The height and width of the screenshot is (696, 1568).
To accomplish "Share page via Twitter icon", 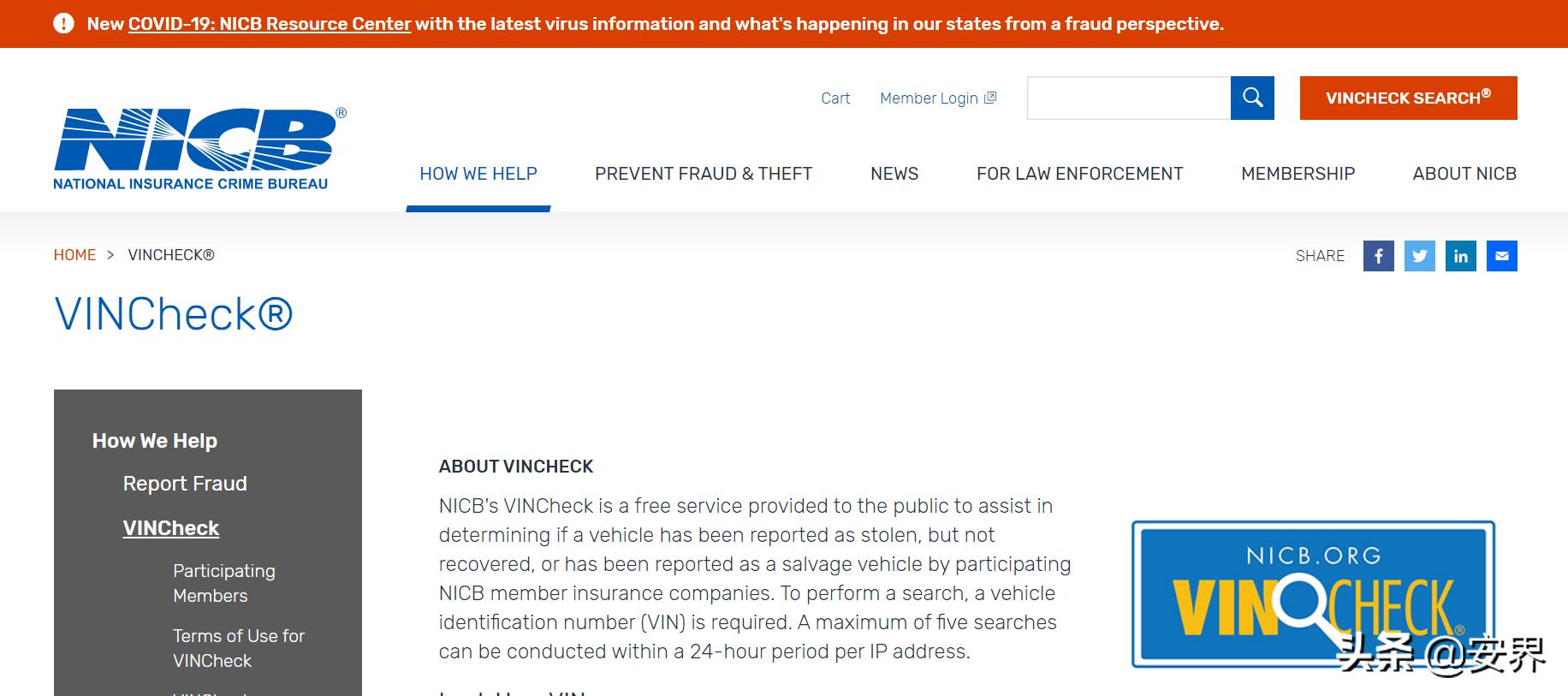I will (x=1419, y=256).
